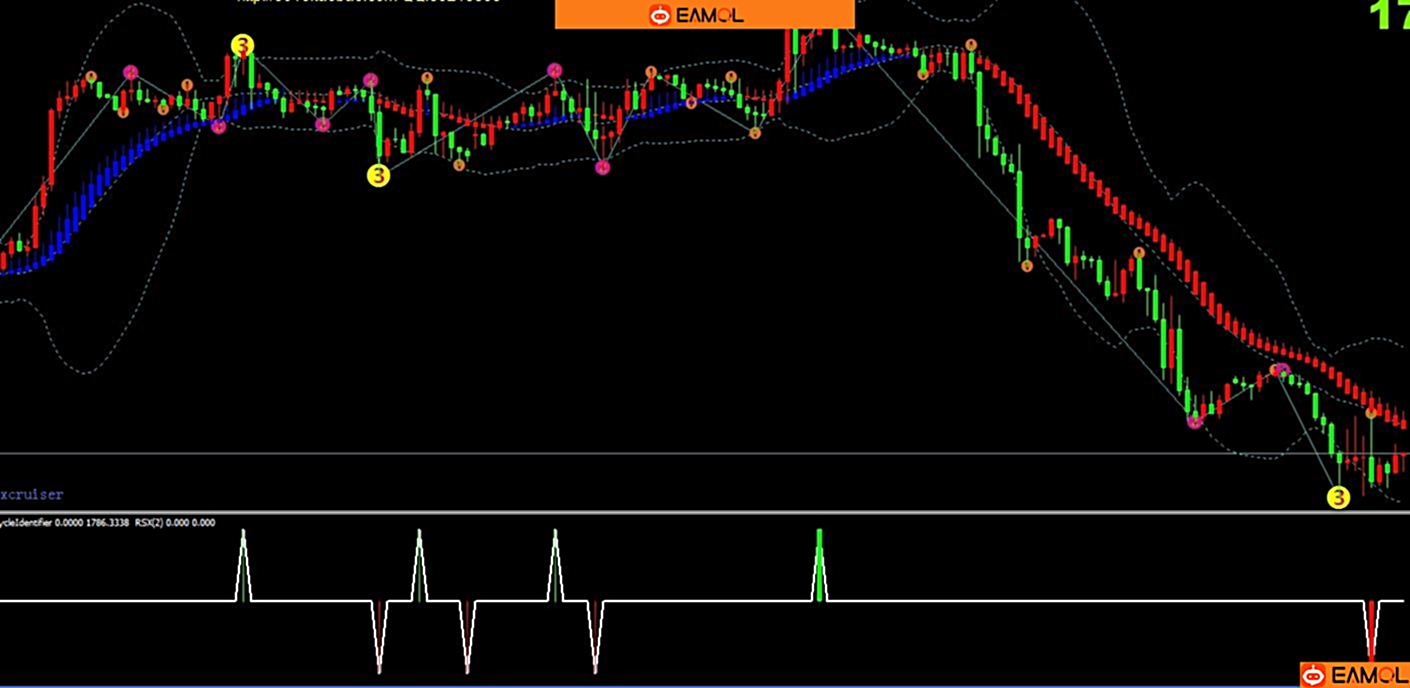Click the orange marker at the top before the big drop
1410x688 pixels.
click(970, 45)
